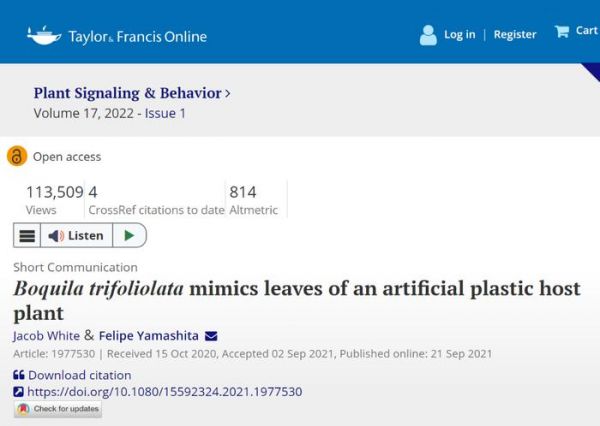Open the Register link
This screenshot has width=600, height=426.
click(x=515, y=34)
